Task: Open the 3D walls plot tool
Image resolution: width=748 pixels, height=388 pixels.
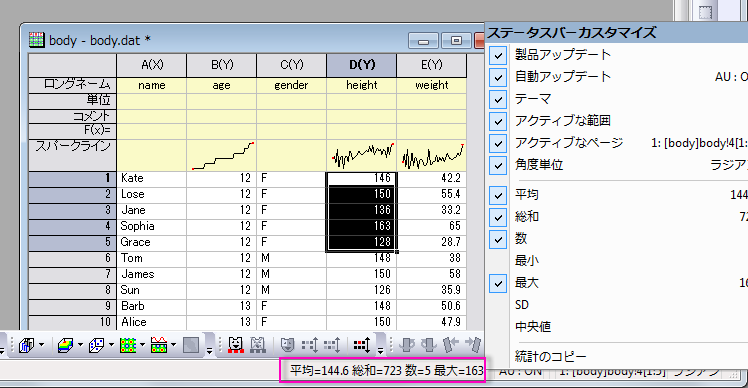Action: coord(26,345)
